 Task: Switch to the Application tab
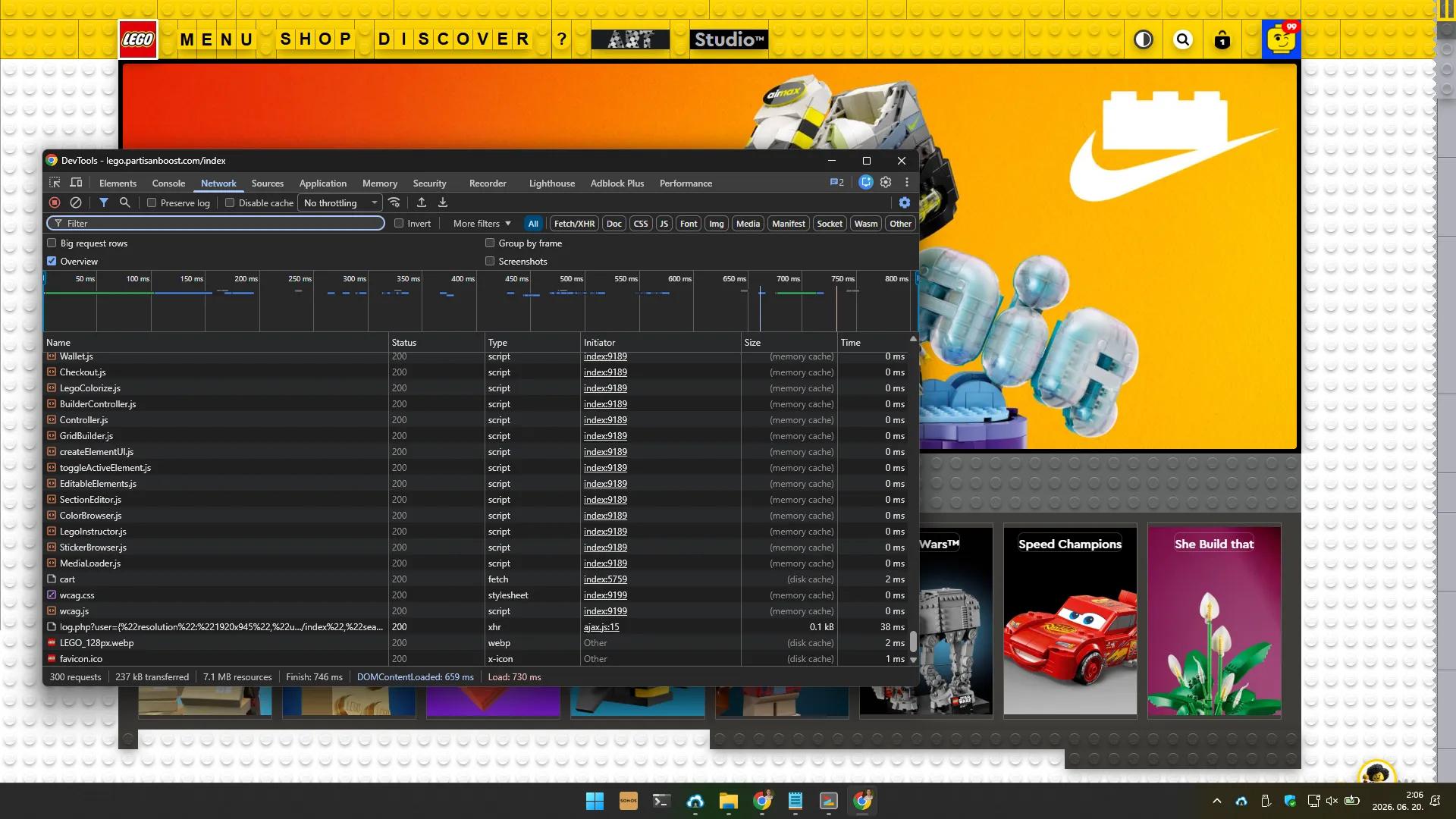(x=323, y=184)
